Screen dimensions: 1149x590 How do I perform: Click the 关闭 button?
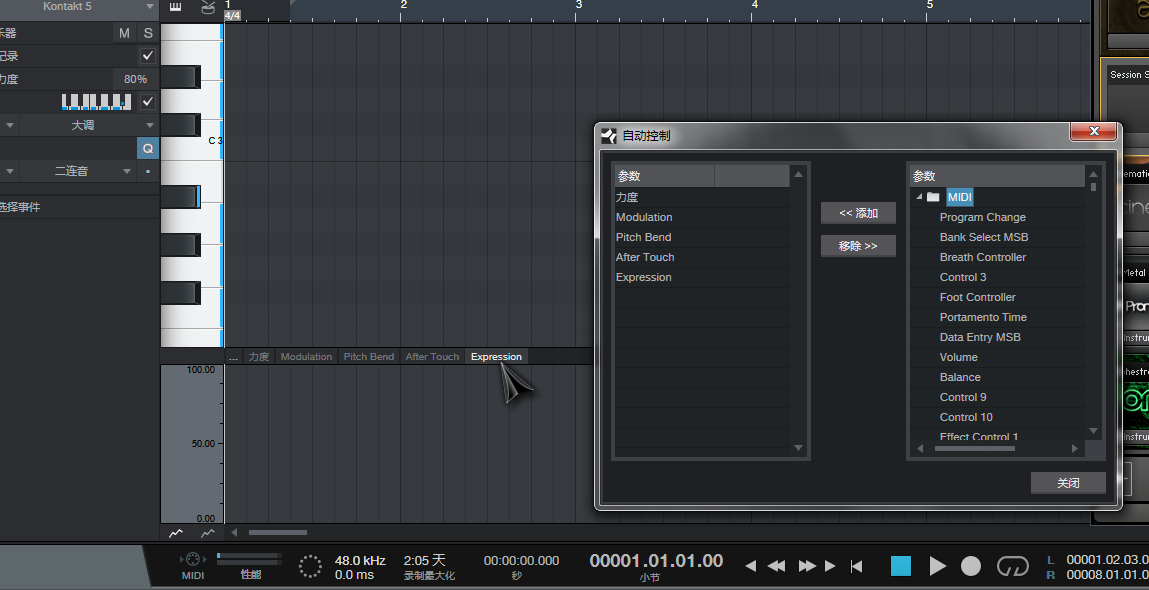pos(1068,483)
